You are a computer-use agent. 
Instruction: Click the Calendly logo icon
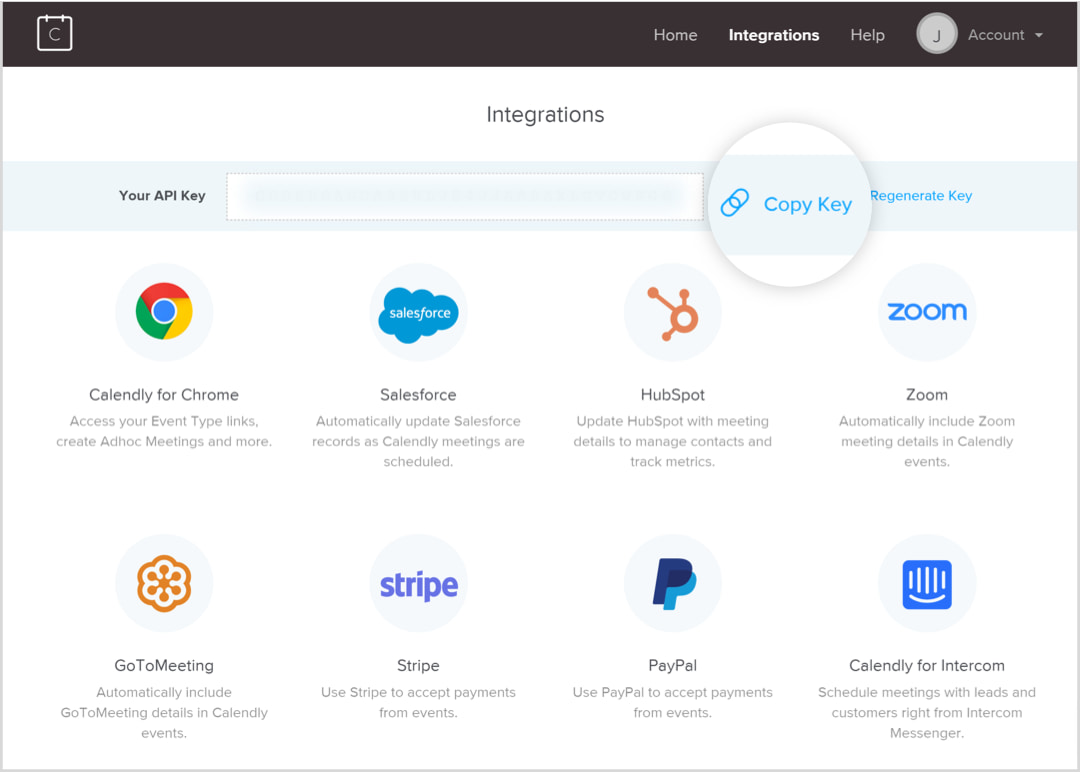[54, 33]
